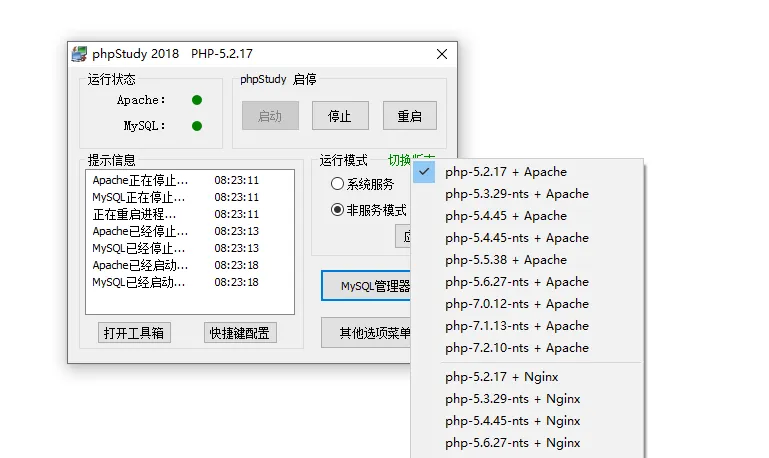Select php-7.0.12-nts + Apache menu entry
769x458 pixels.
pos(527,304)
